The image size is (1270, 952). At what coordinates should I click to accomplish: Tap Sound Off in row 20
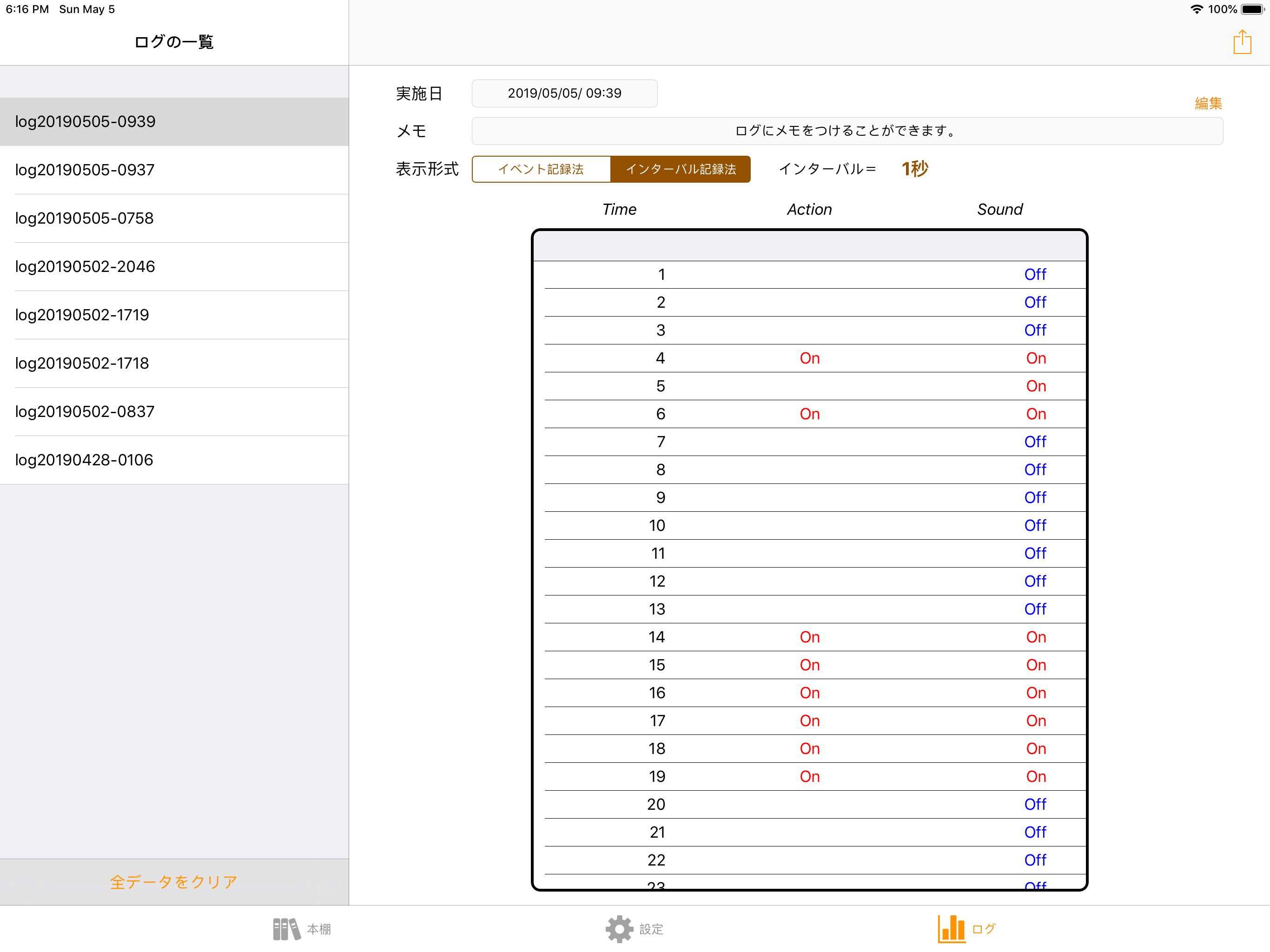coord(1035,805)
